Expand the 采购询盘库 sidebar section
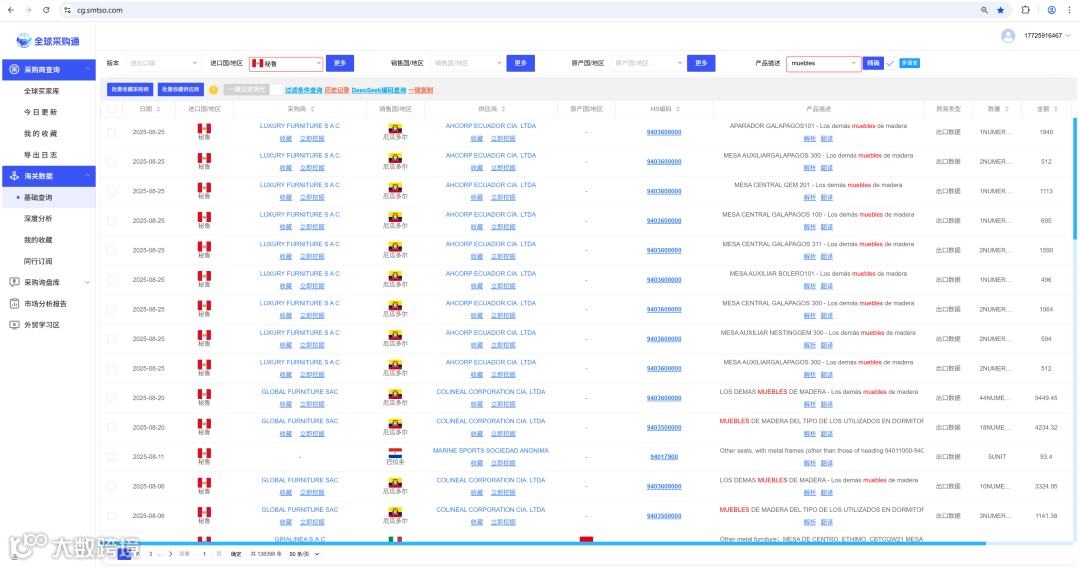1080x567 pixels. pyautogui.click(x=87, y=282)
